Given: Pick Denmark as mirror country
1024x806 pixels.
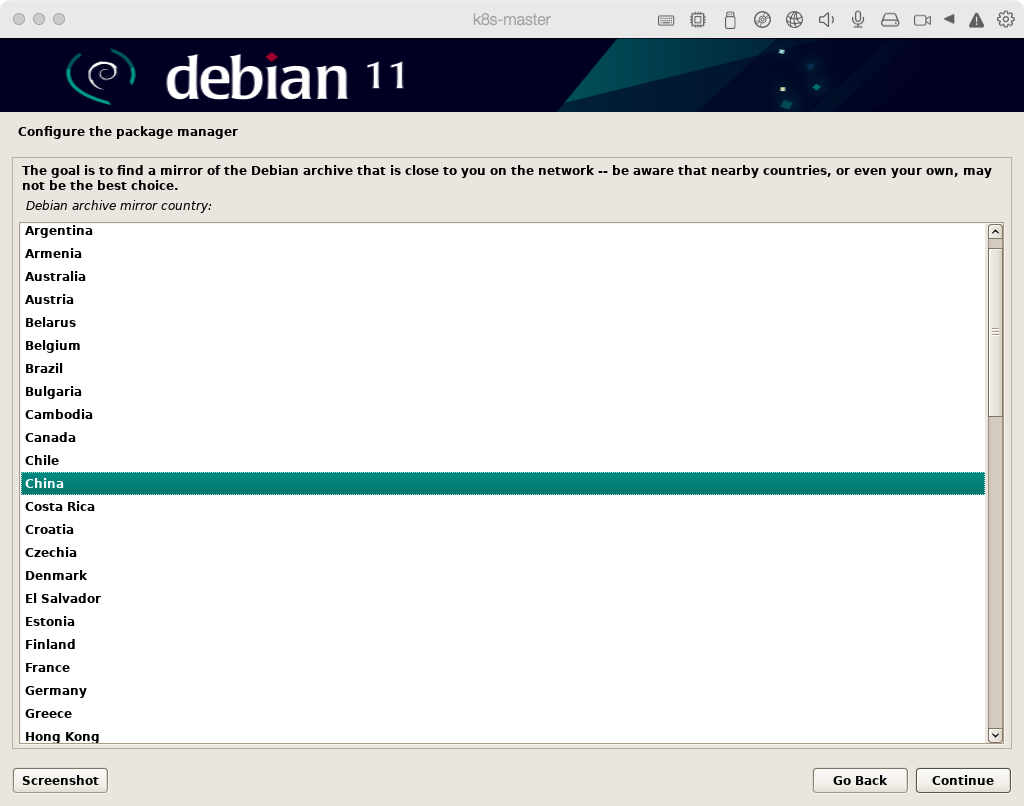Looking at the screenshot, I should coord(503,575).
